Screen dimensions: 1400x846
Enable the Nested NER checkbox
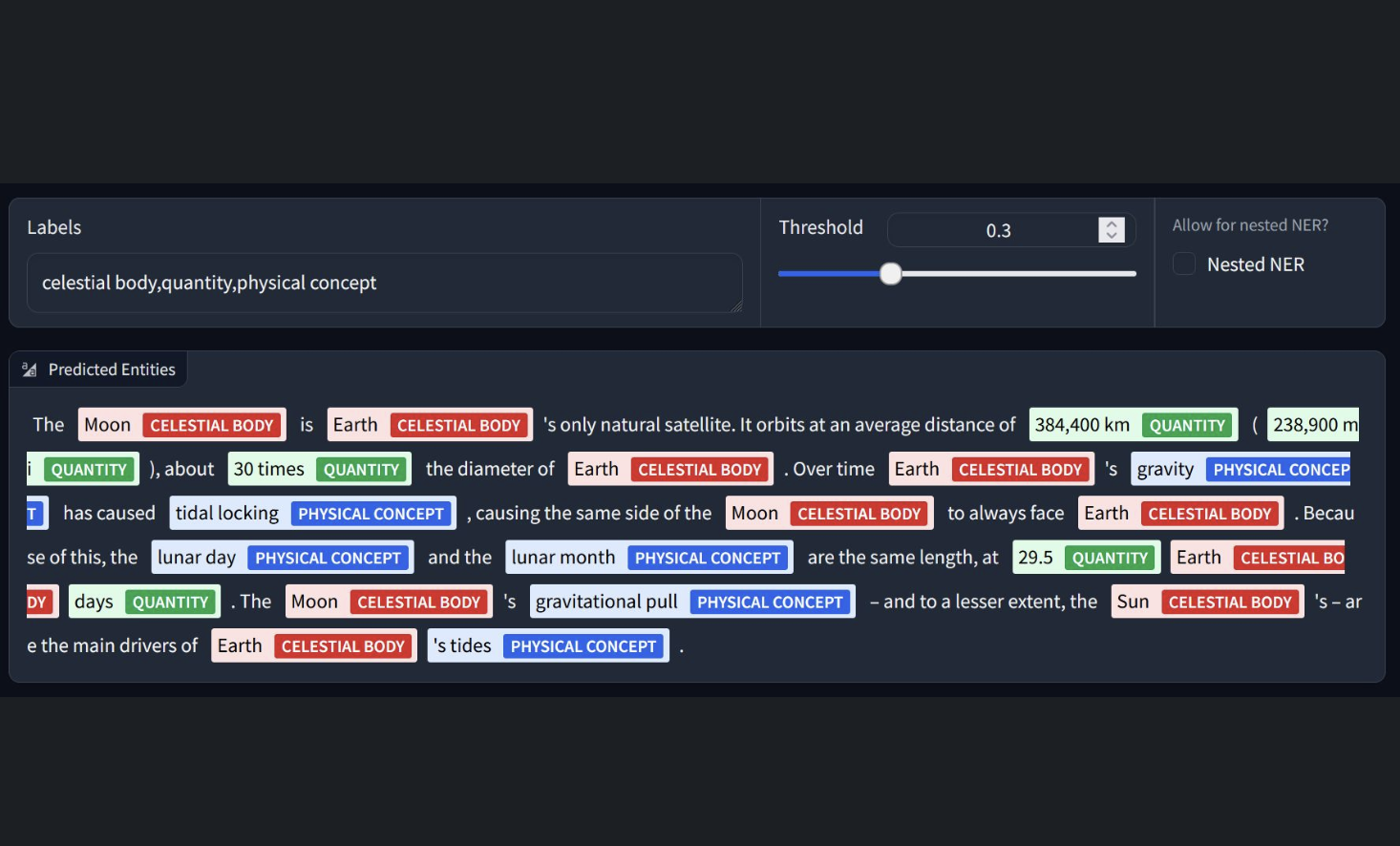[x=1183, y=264]
